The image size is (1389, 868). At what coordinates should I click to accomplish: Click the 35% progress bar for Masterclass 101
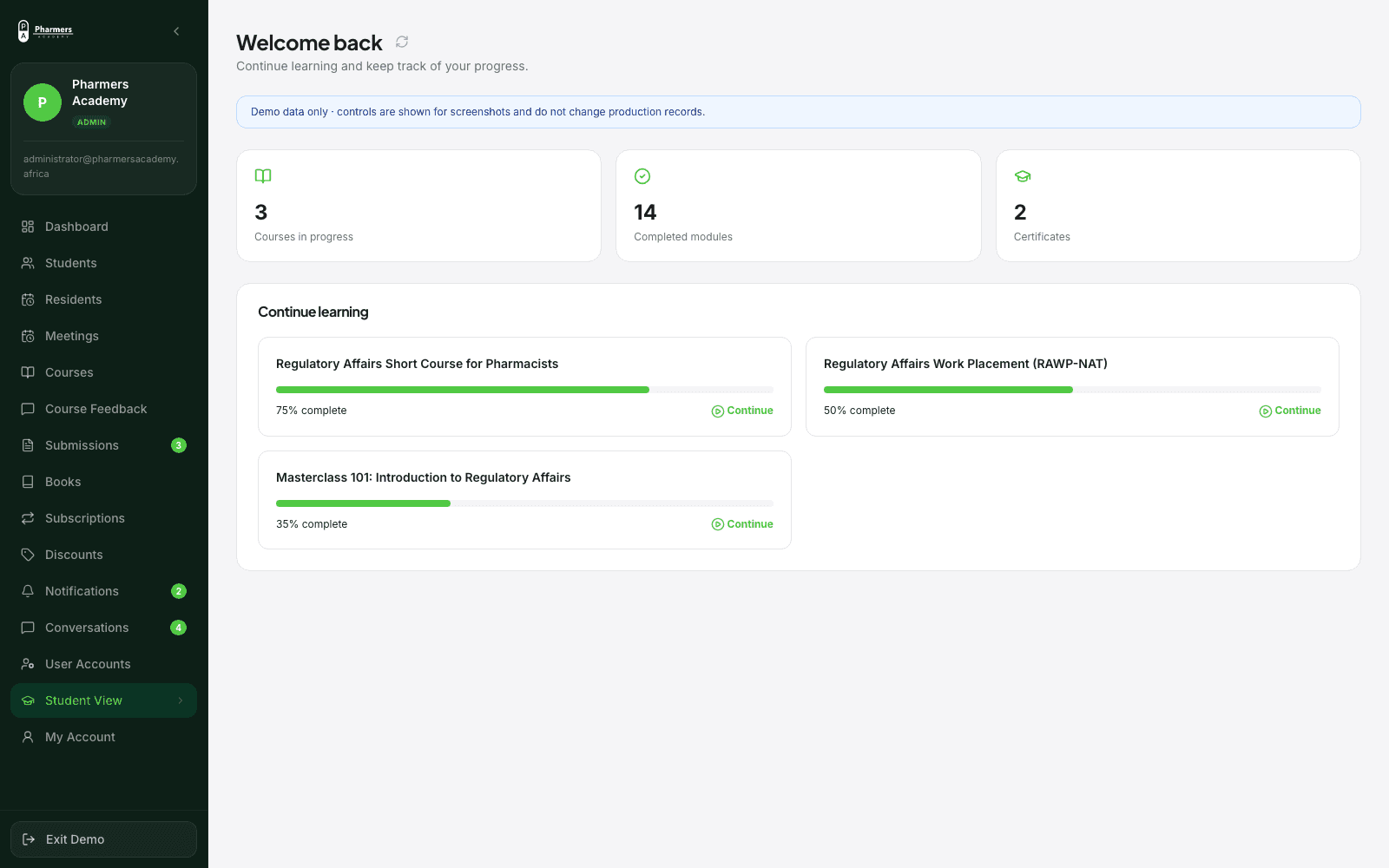click(524, 503)
